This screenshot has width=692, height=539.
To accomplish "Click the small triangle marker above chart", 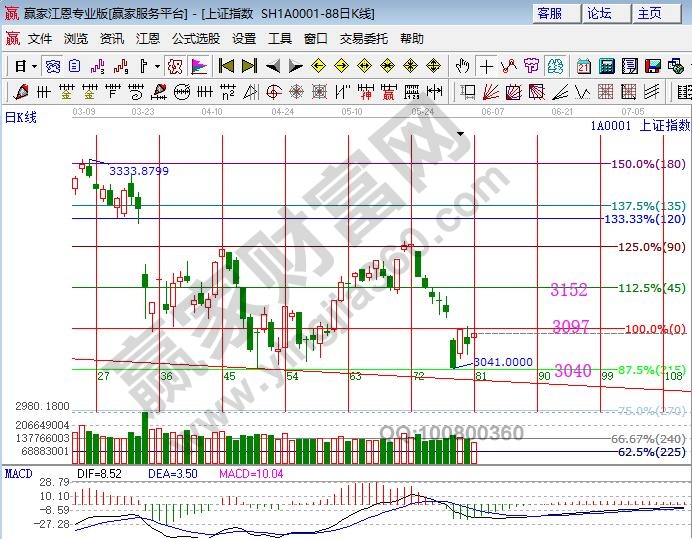I will [460, 133].
